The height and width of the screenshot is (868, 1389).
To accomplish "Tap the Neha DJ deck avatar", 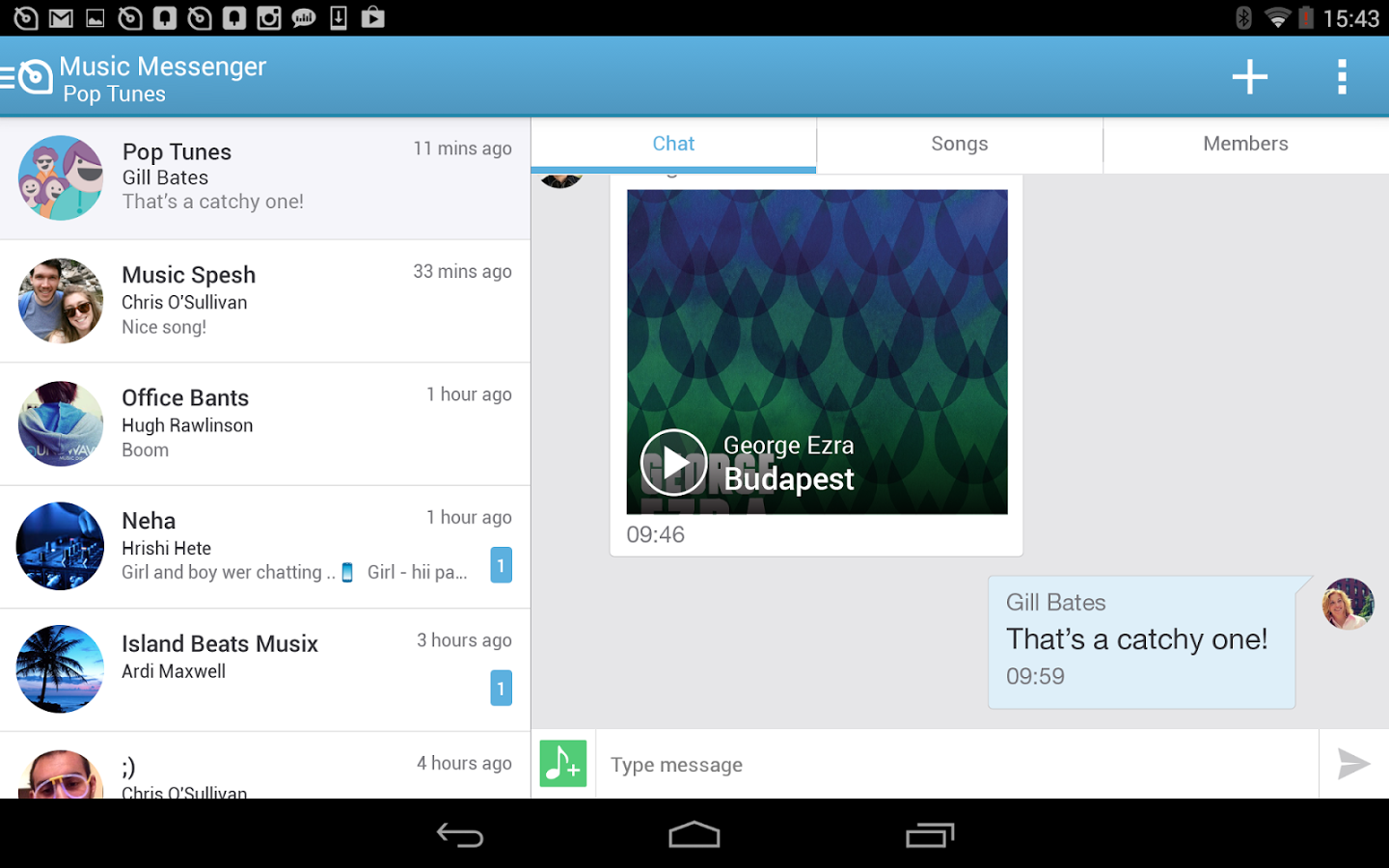I will pyautogui.click(x=61, y=546).
